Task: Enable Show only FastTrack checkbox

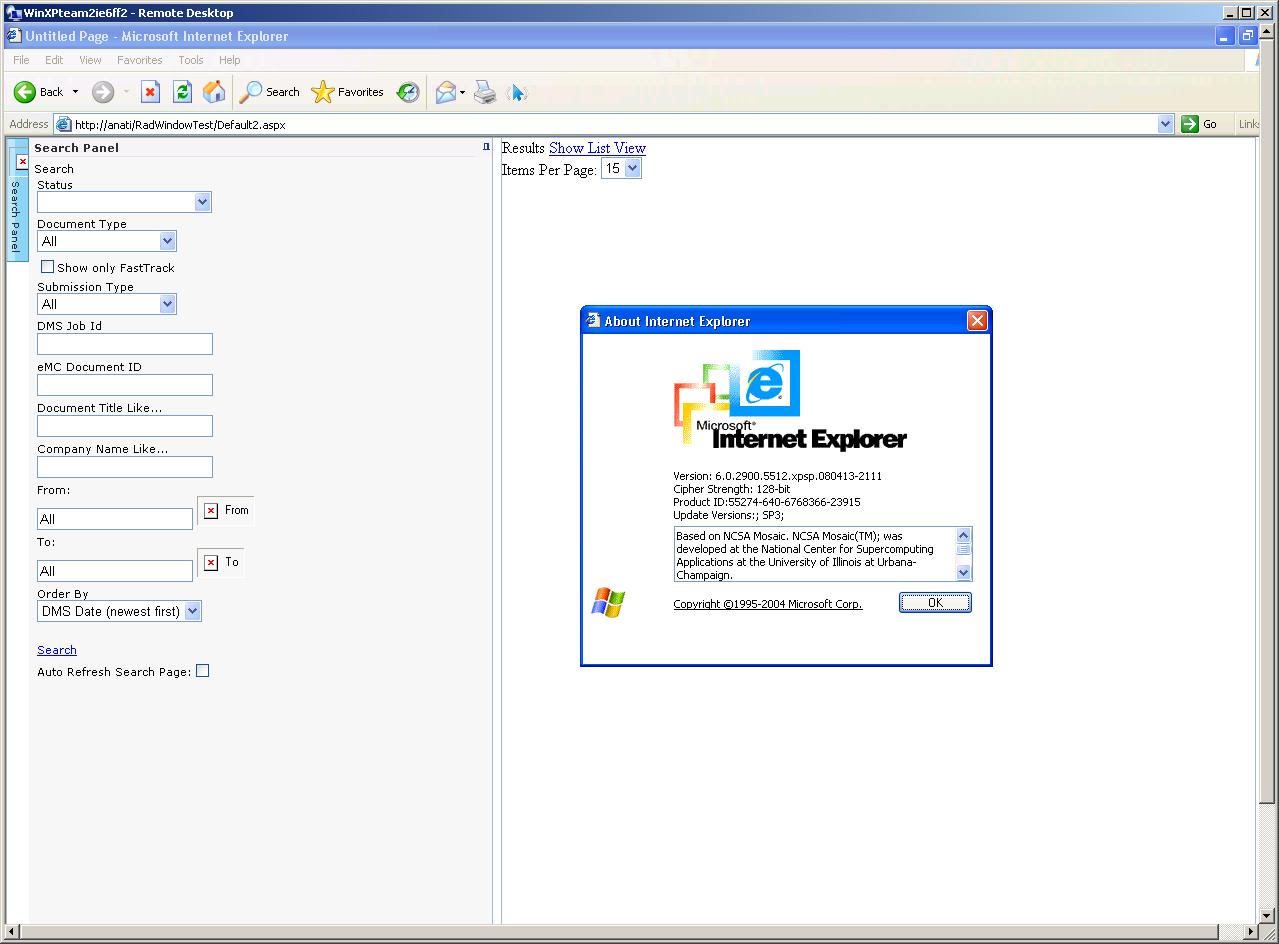Action: (x=47, y=267)
